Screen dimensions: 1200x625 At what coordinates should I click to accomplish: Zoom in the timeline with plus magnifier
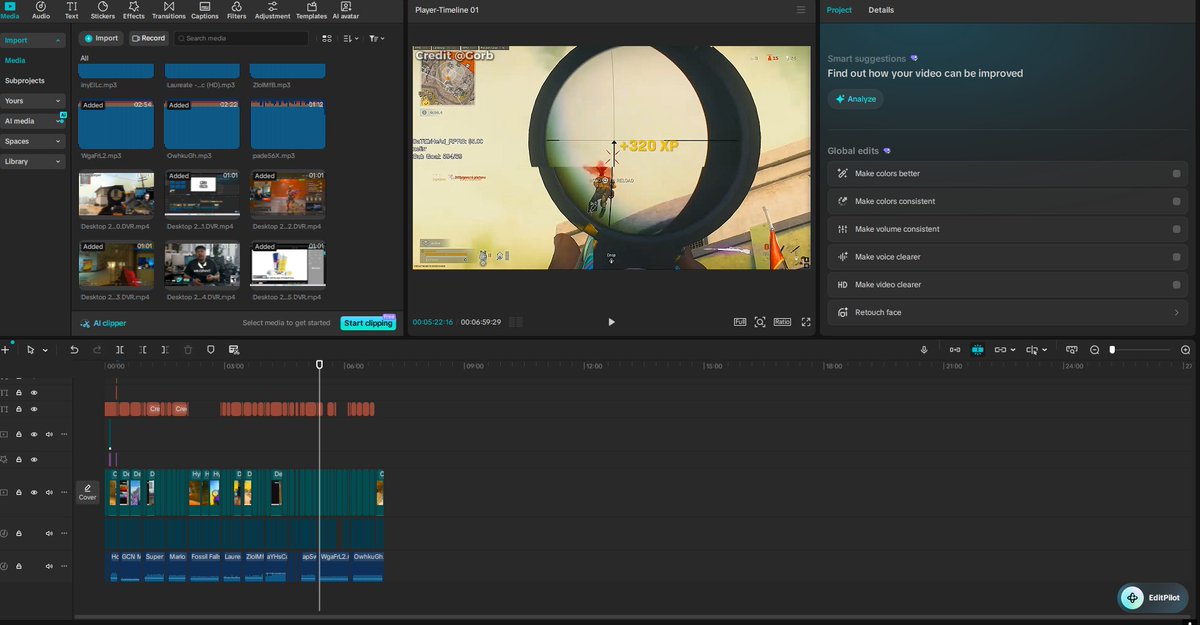coord(1185,350)
